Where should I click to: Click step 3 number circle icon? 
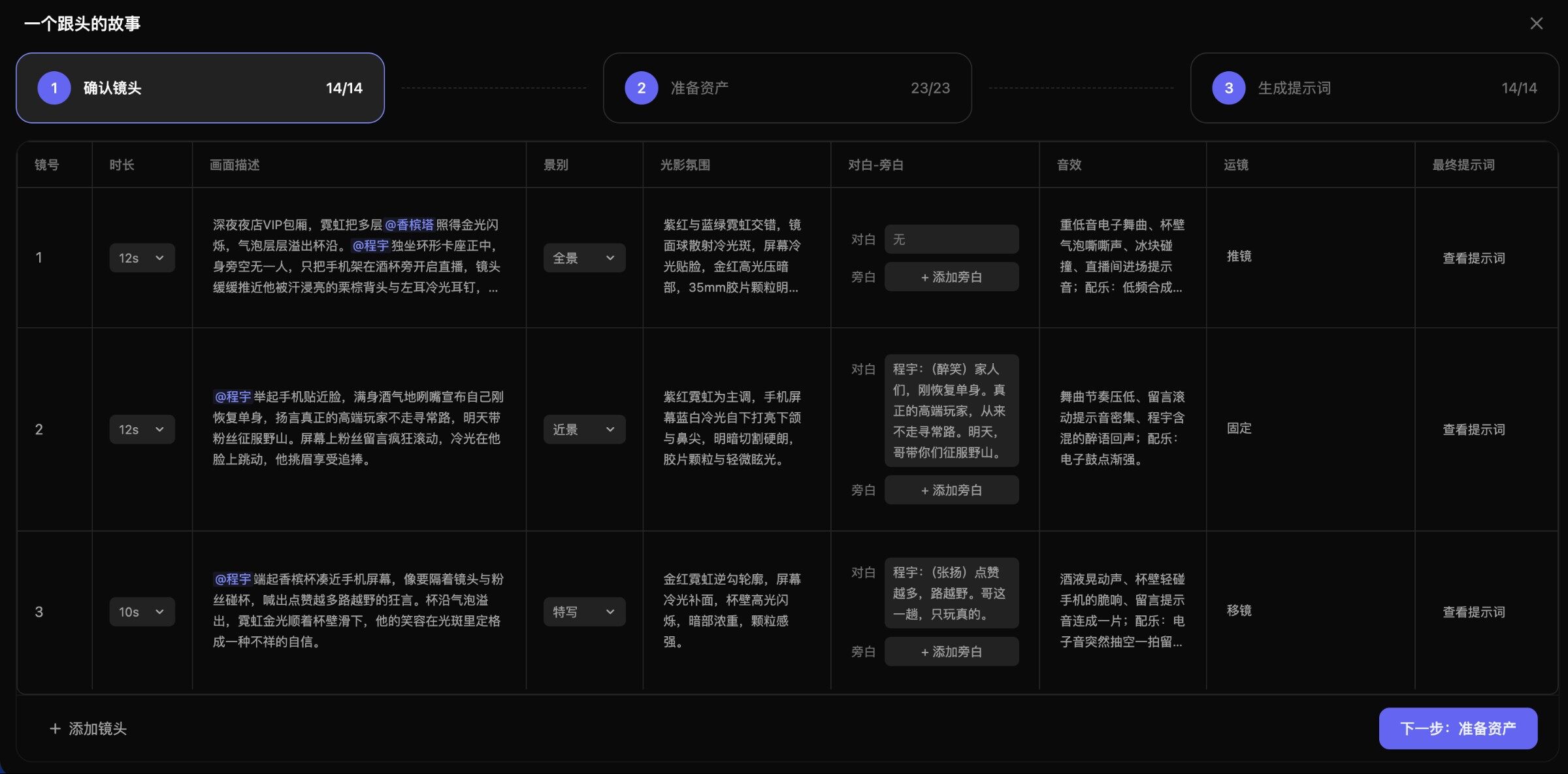(1229, 88)
